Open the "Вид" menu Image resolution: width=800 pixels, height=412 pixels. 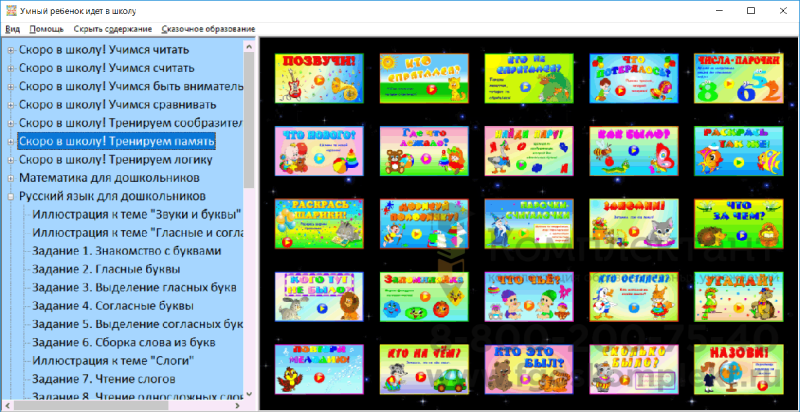pos(12,29)
